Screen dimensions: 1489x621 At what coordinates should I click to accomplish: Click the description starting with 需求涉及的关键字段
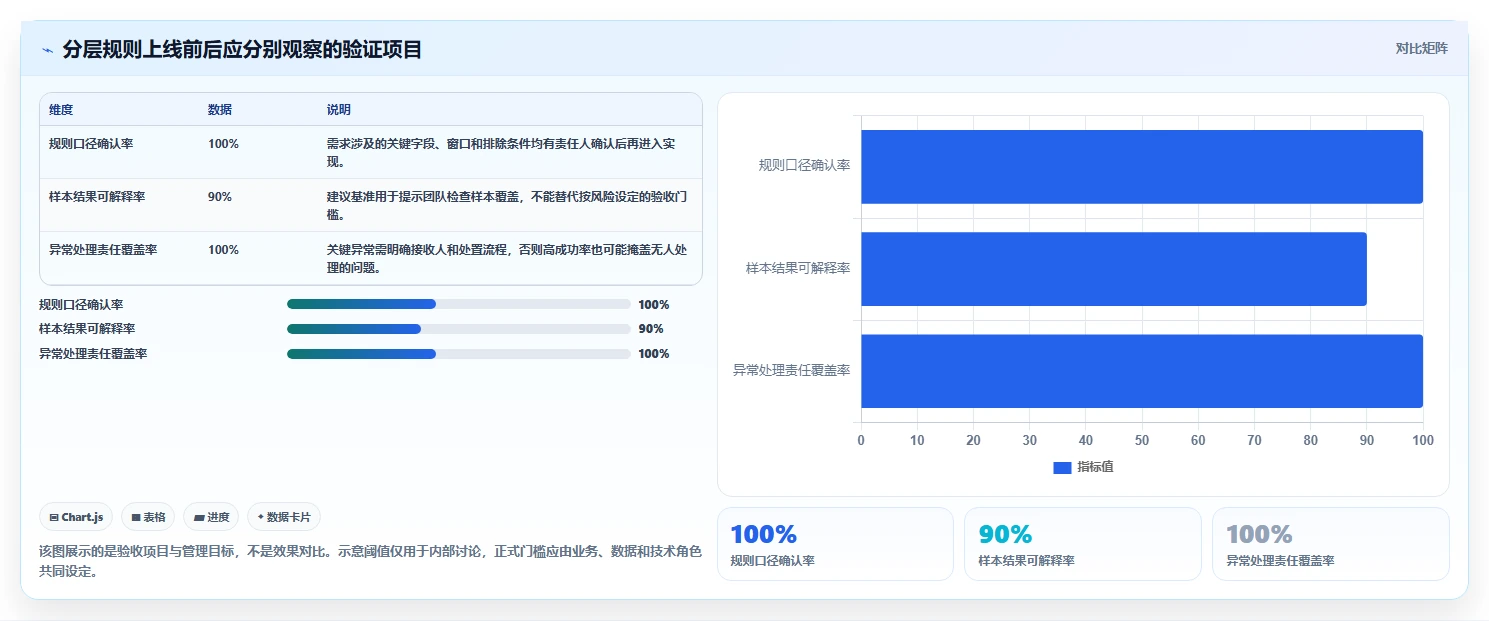tap(508, 153)
